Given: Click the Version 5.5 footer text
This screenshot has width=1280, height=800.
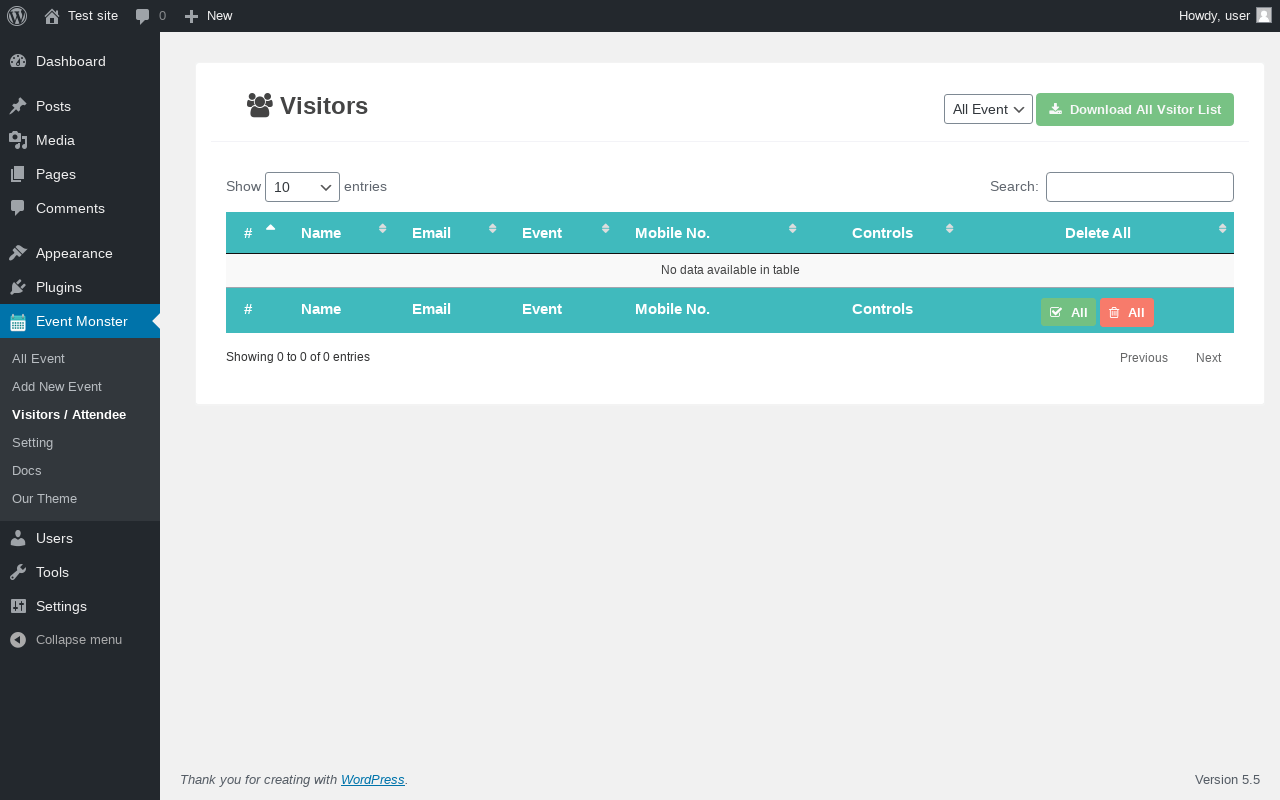Looking at the screenshot, I should [x=1227, y=780].
